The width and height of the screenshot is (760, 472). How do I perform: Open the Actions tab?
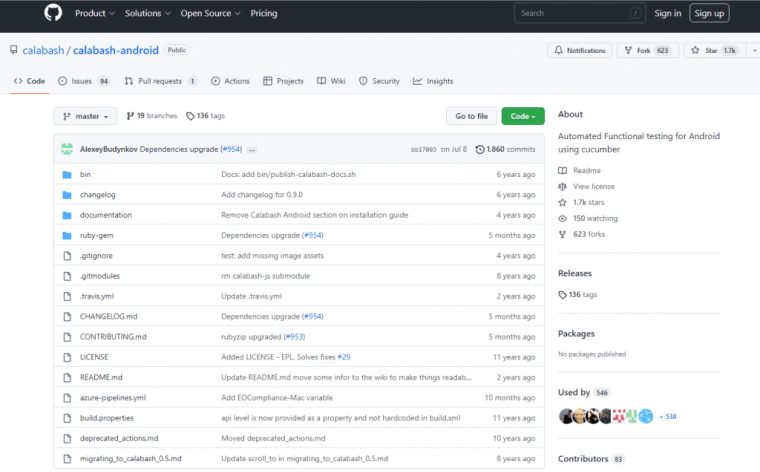230,81
